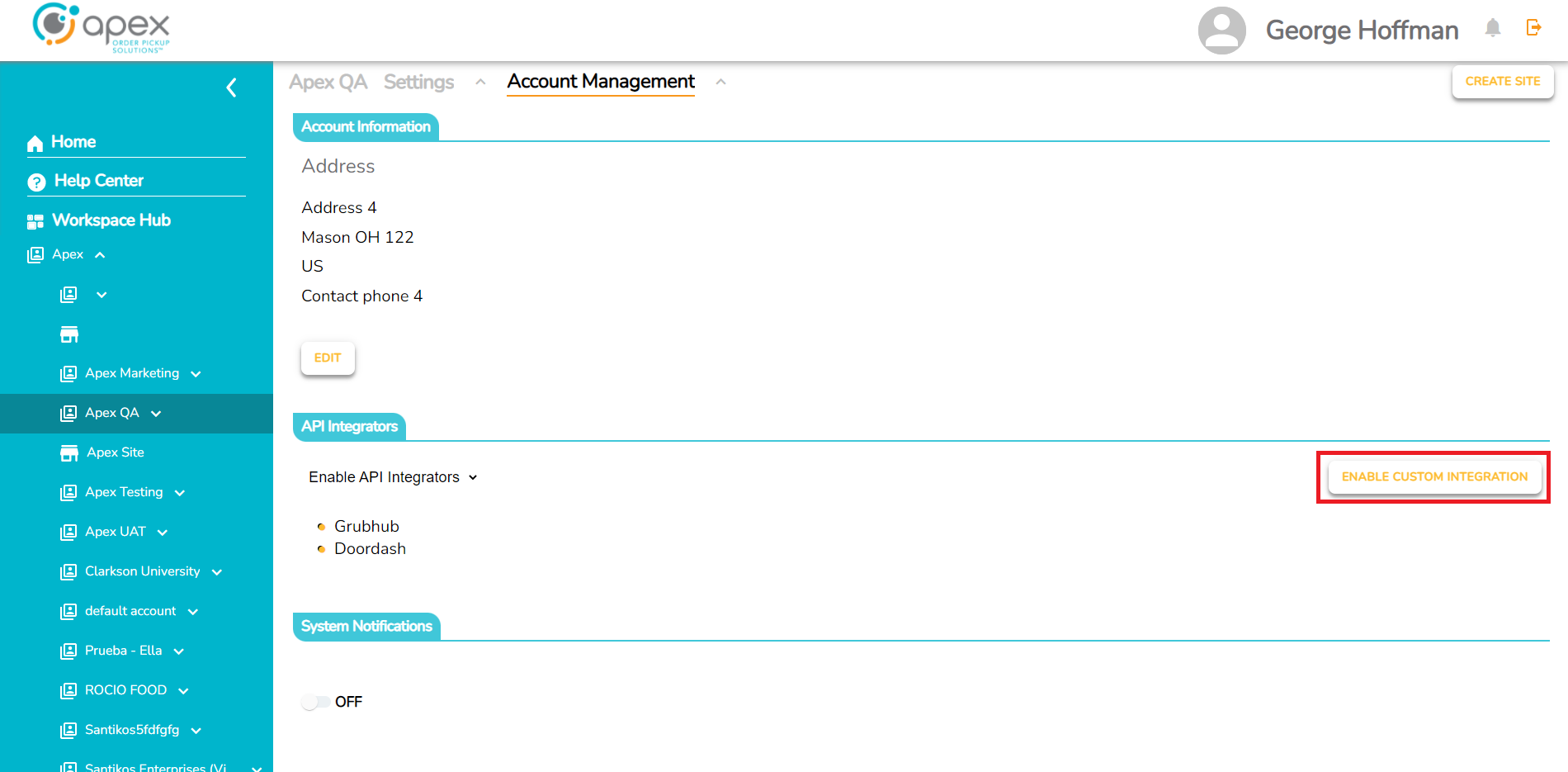The image size is (1568, 772).
Task: Click the Help Center question mark icon
Action: [x=36, y=182]
